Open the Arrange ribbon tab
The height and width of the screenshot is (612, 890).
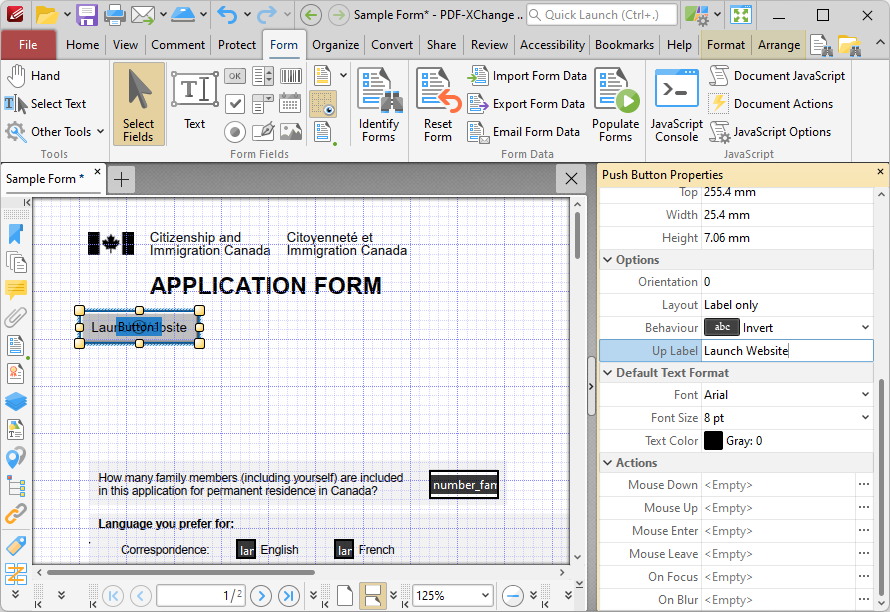(x=779, y=45)
